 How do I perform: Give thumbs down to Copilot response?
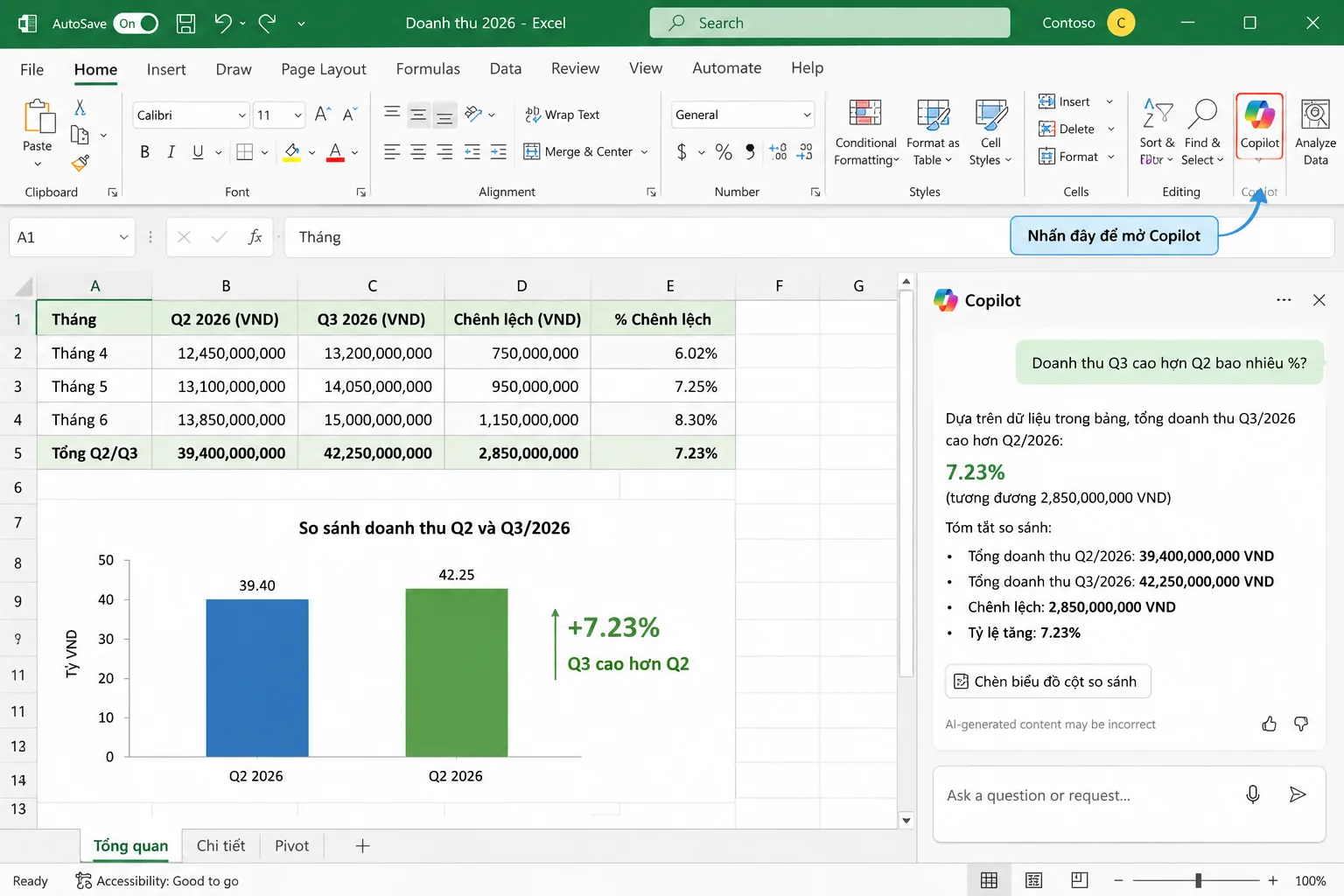(x=1301, y=724)
